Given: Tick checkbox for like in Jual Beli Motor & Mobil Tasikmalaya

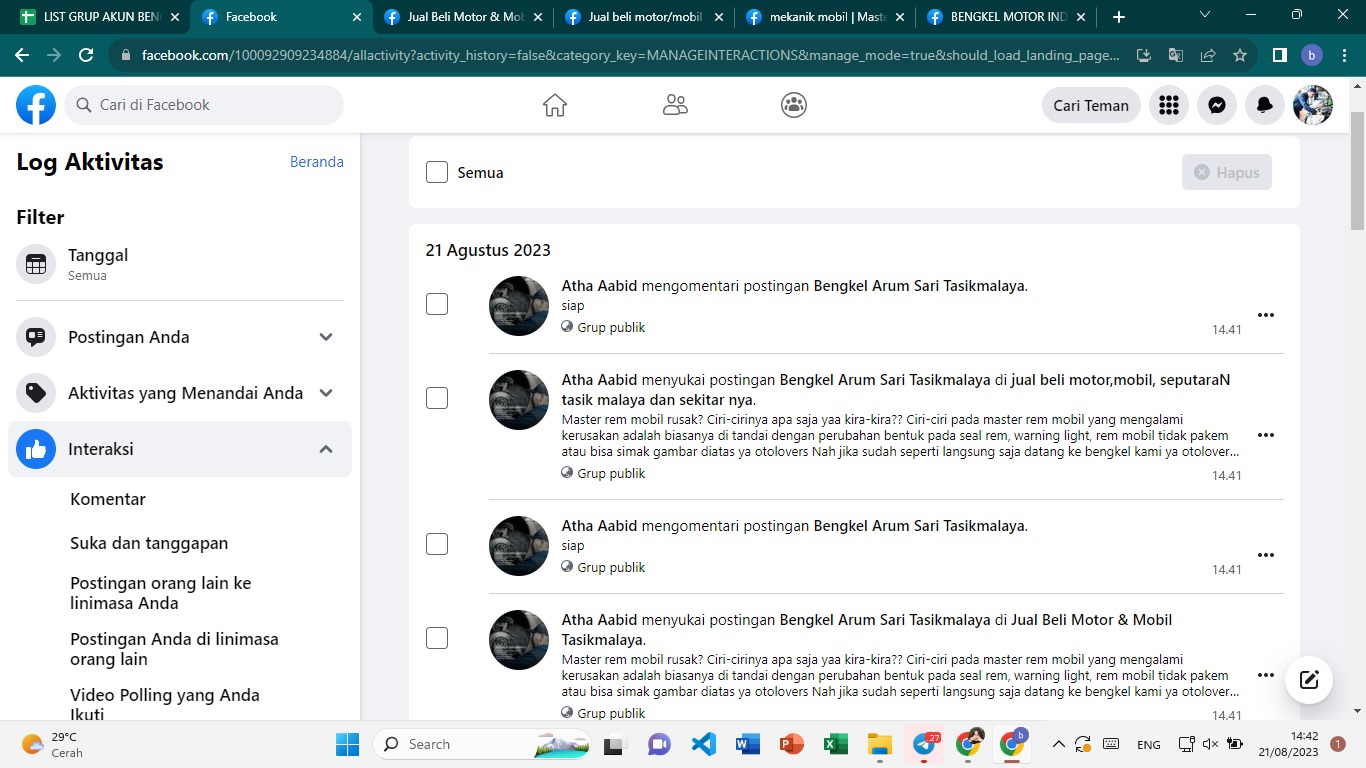Looking at the screenshot, I should [437, 638].
